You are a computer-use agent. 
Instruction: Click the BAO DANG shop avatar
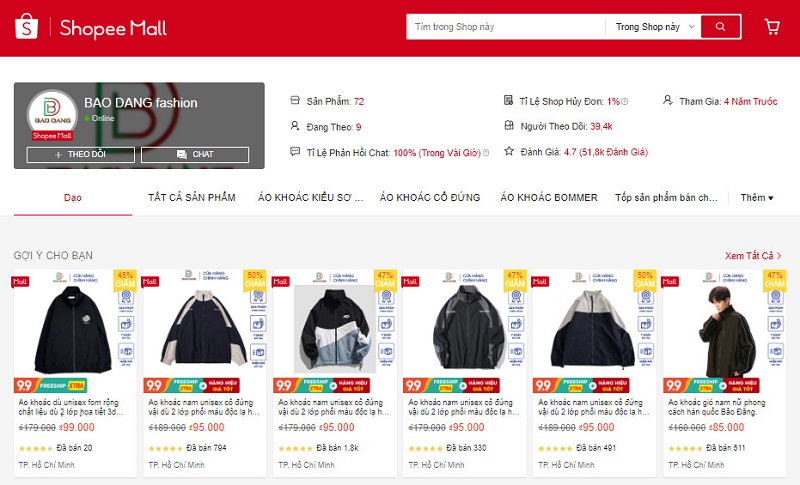(x=52, y=115)
